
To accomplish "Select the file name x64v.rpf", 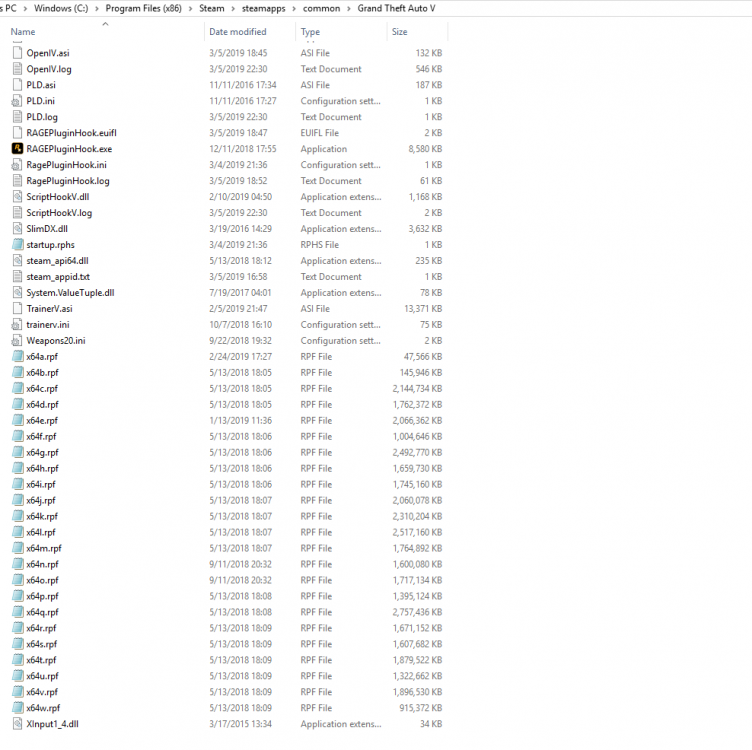I will (42, 692).
